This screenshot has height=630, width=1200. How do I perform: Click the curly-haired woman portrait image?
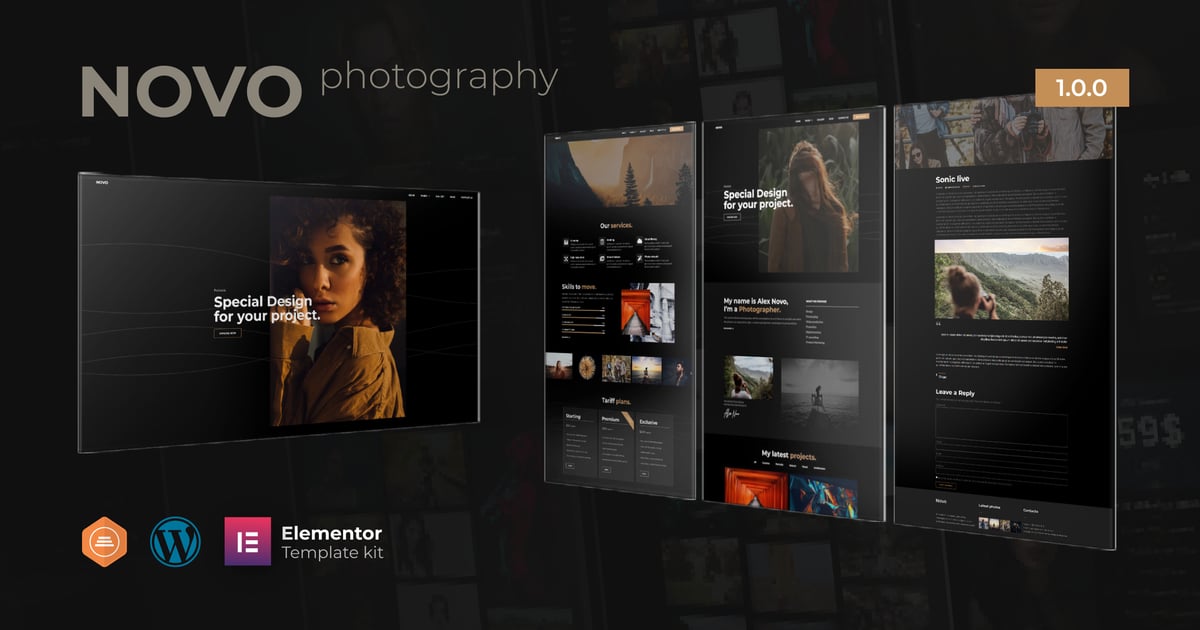[x=338, y=310]
